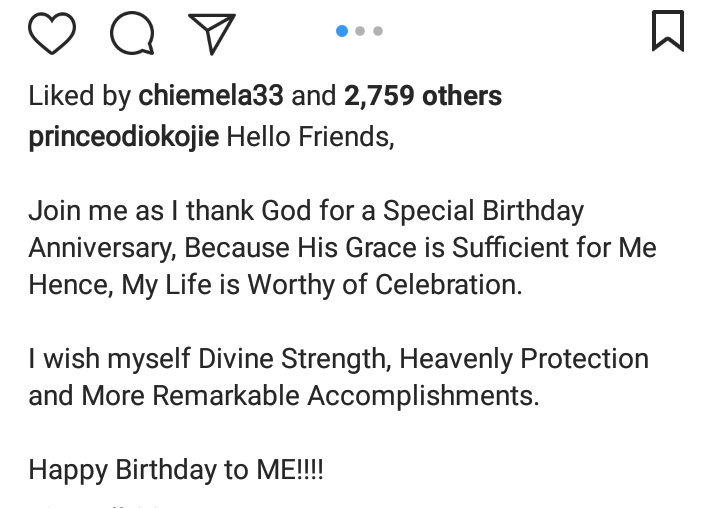720x508 pixels.
Task: Save the post with the bookmark icon
Action: tap(667, 31)
